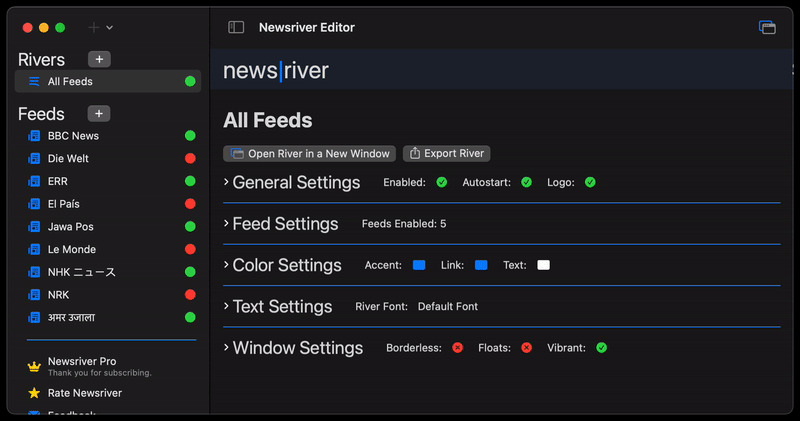Toggle the Die Welt red status dot

tap(190, 158)
